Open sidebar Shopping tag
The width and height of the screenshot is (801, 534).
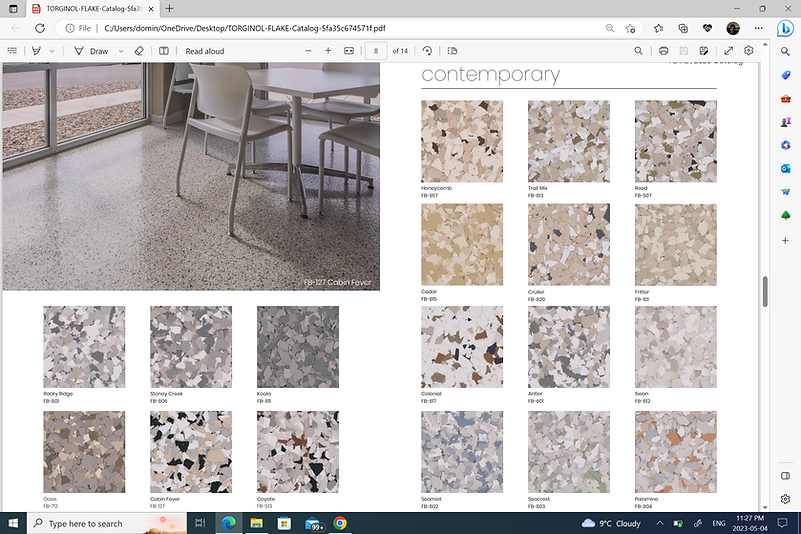[786, 75]
